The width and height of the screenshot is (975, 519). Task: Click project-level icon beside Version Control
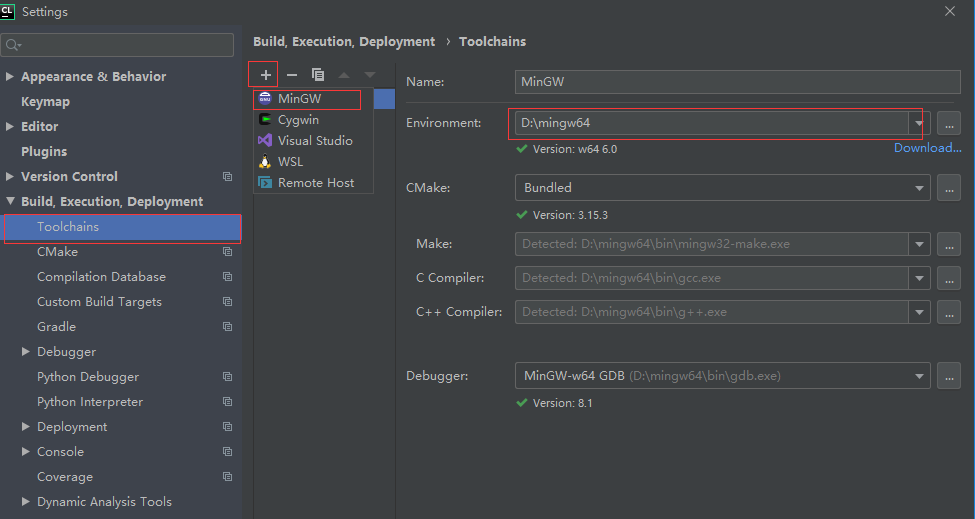pos(228,177)
